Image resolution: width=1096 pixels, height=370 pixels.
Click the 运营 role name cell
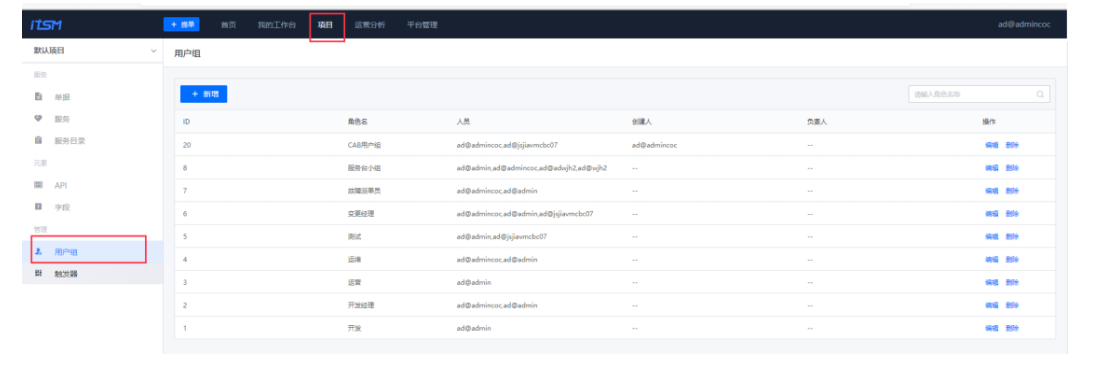point(354,282)
